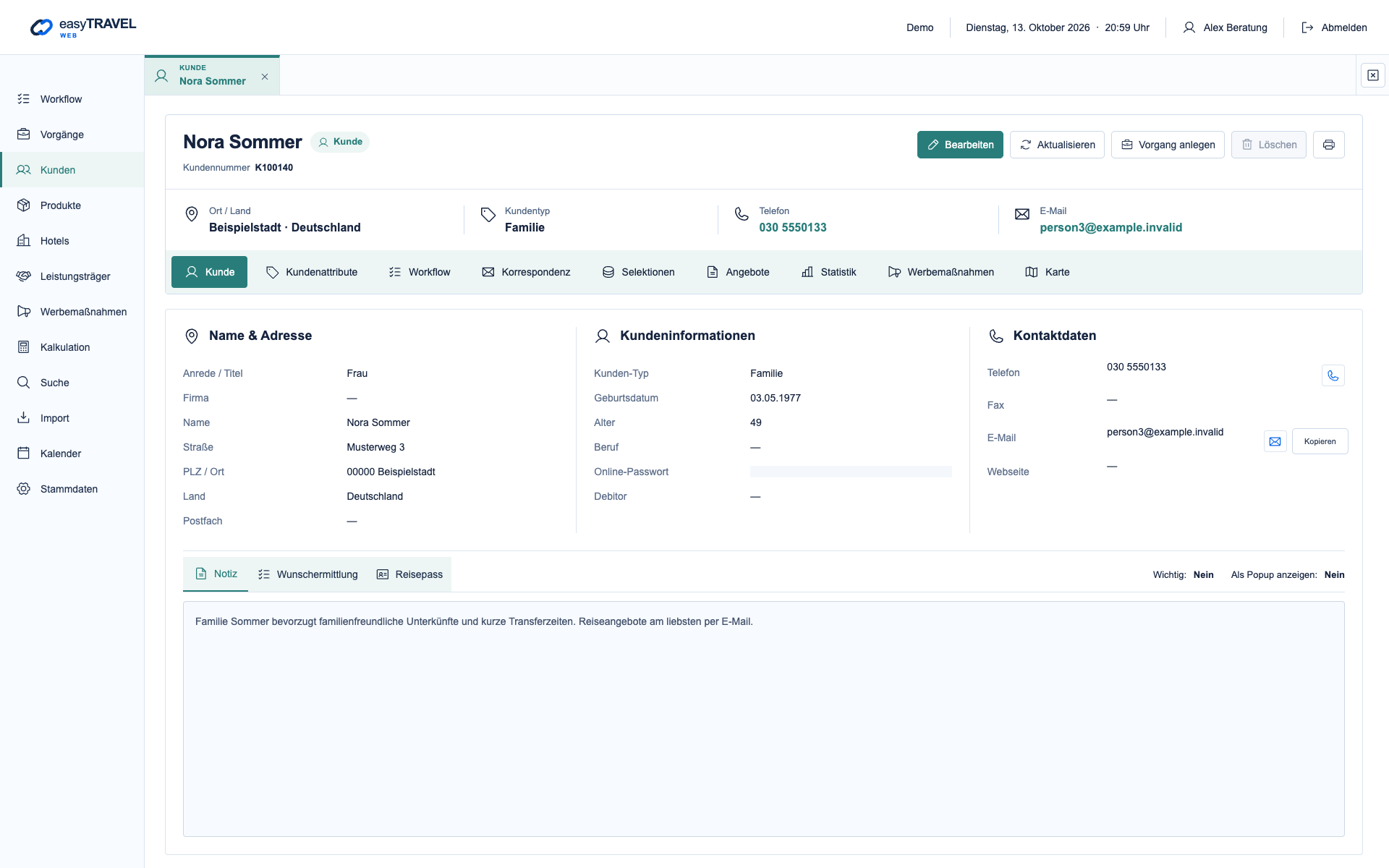This screenshot has height=868, width=1389.
Task: Switch to the Angebote tab
Action: tap(738, 272)
